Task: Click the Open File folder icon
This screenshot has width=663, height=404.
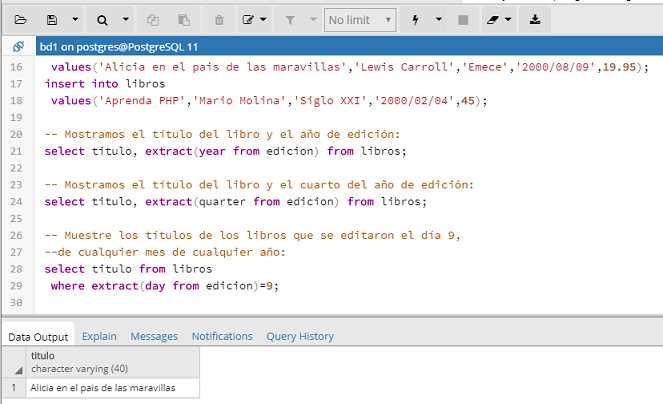Action: (x=20, y=19)
